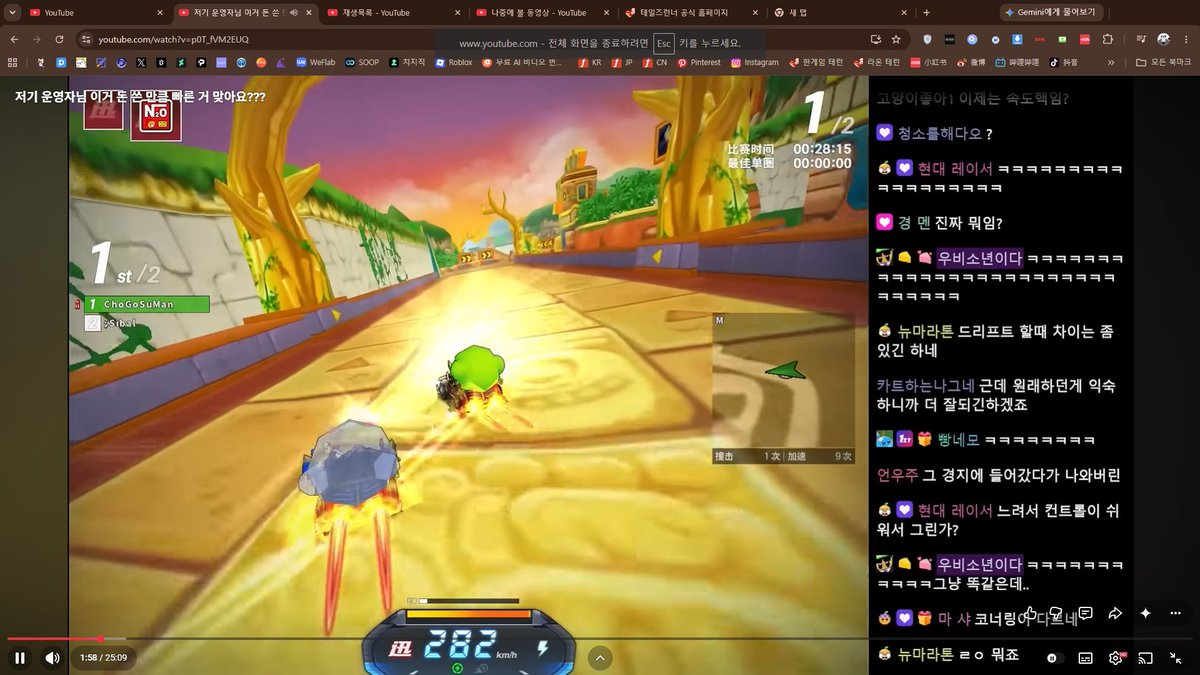The width and height of the screenshot is (1200, 675).
Task: Open 라온 테런 bookmark
Action: pyautogui.click(x=876, y=62)
